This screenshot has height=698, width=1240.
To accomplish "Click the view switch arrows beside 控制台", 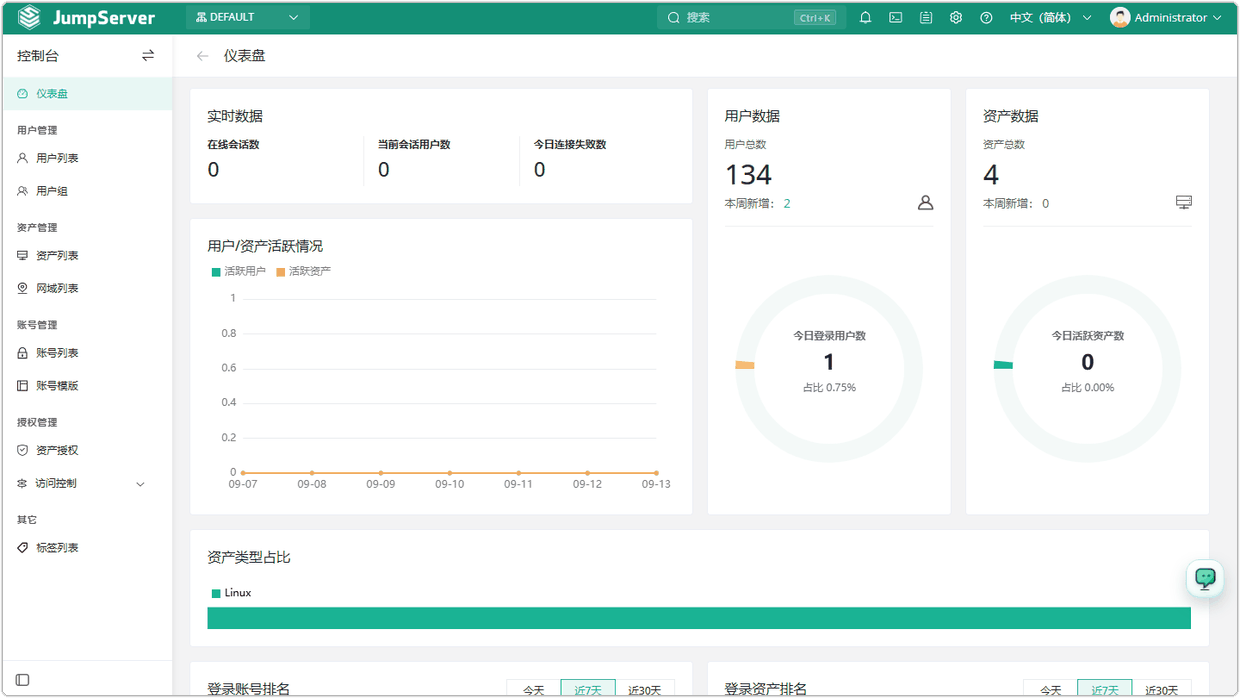I will (x=148, y=56).
